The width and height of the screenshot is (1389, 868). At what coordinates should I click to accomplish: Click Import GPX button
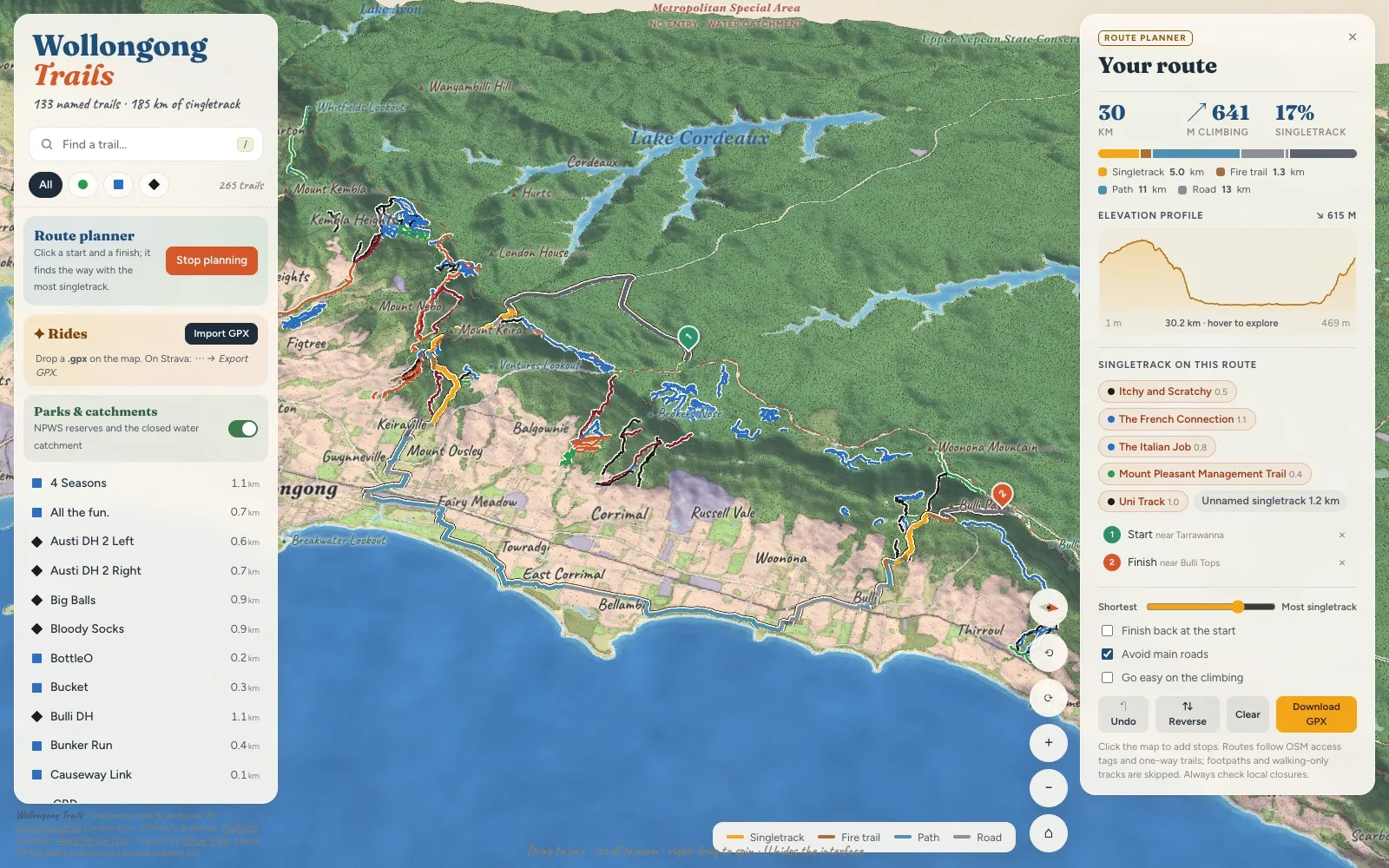221,333
